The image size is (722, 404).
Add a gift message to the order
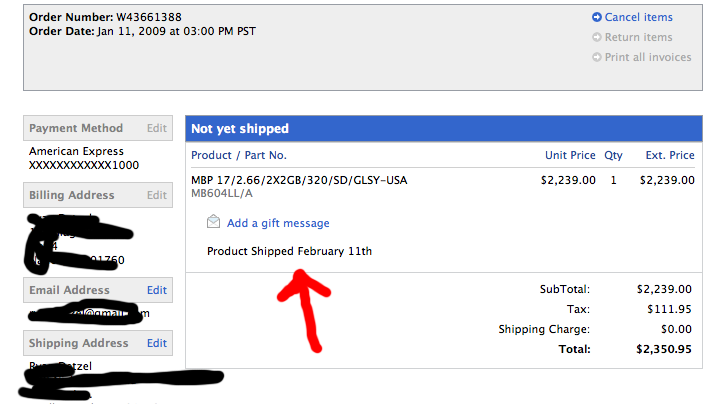pos(278,223)
